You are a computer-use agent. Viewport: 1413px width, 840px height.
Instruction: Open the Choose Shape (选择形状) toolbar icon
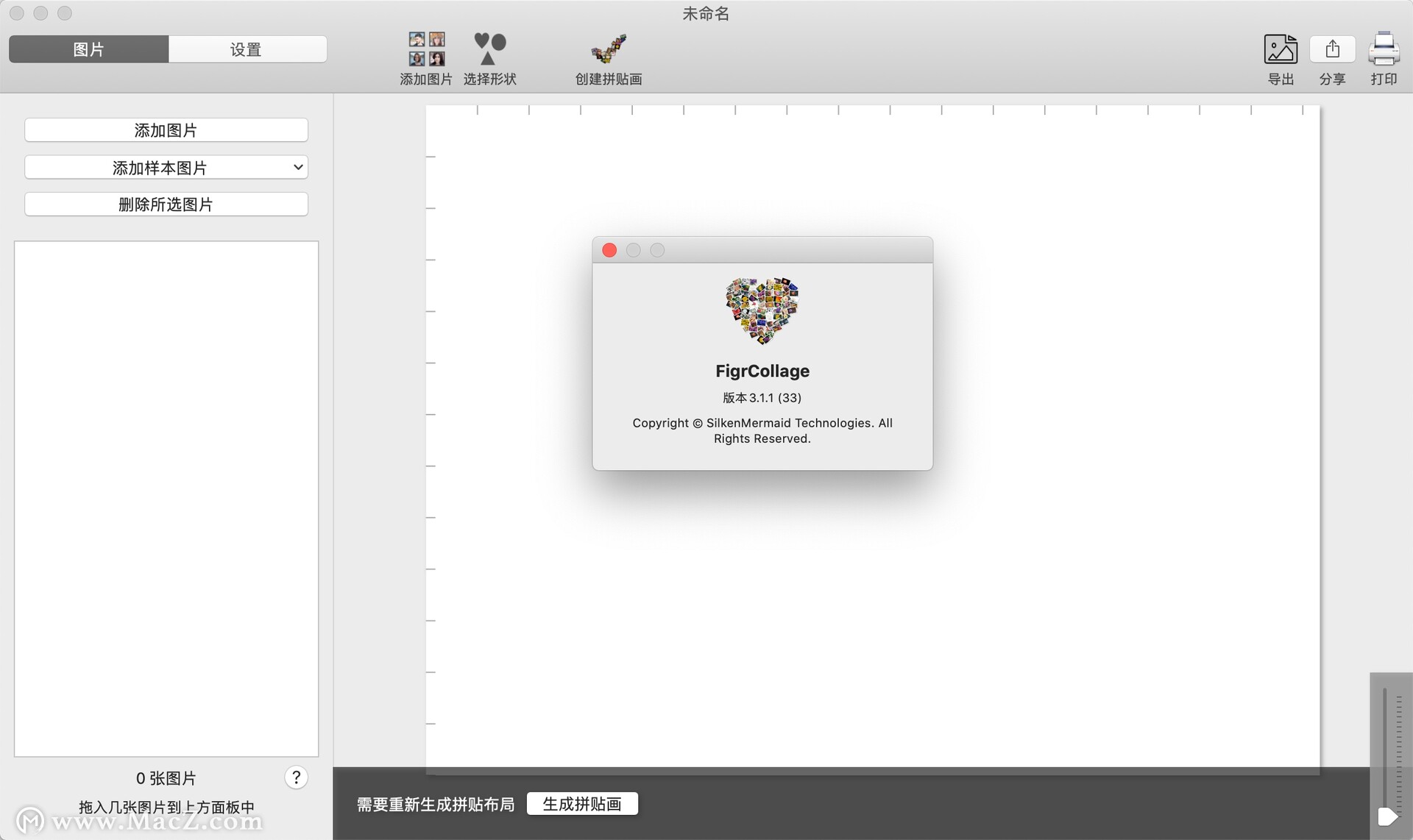(x=489, y=49)
